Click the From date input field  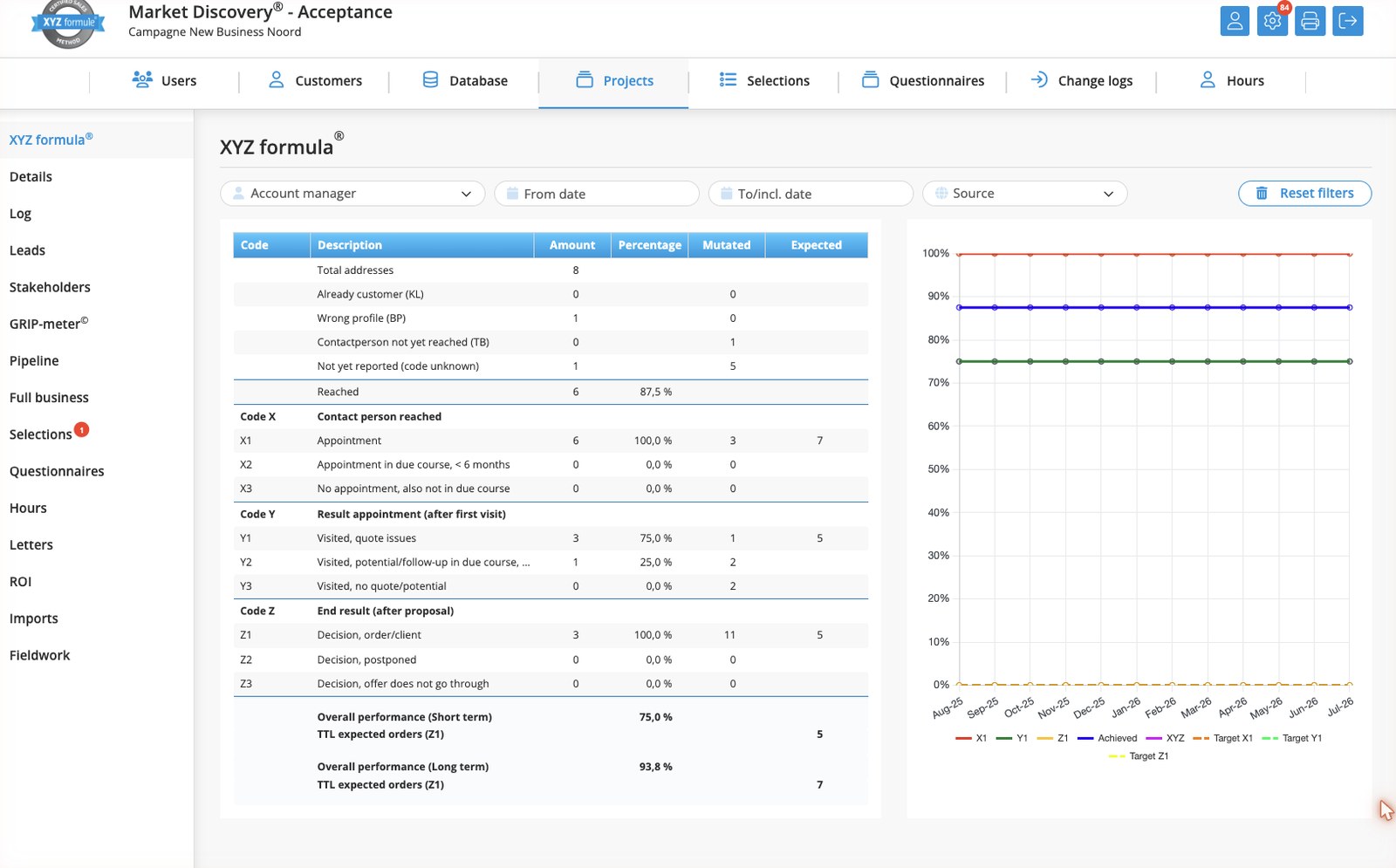click(x=597, y=193)
